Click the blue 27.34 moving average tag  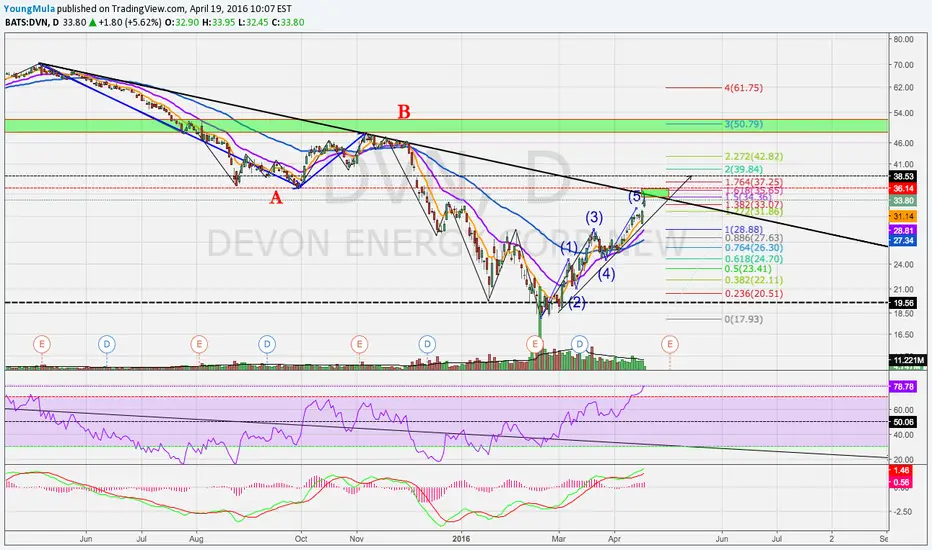point(903,241)
